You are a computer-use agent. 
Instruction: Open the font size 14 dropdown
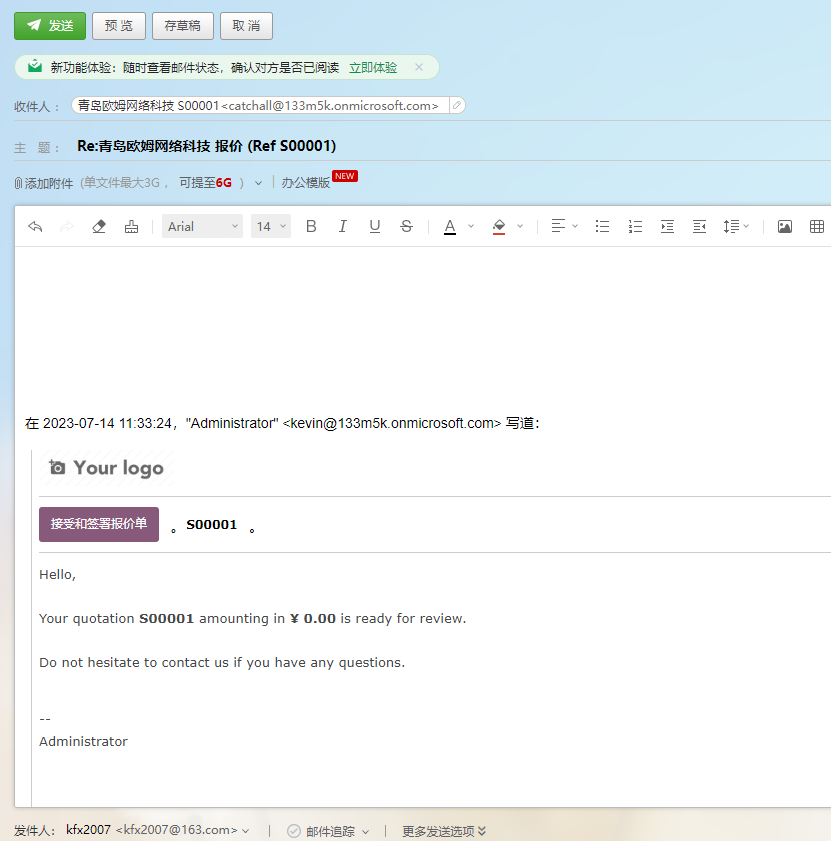(x=270, y=226)
